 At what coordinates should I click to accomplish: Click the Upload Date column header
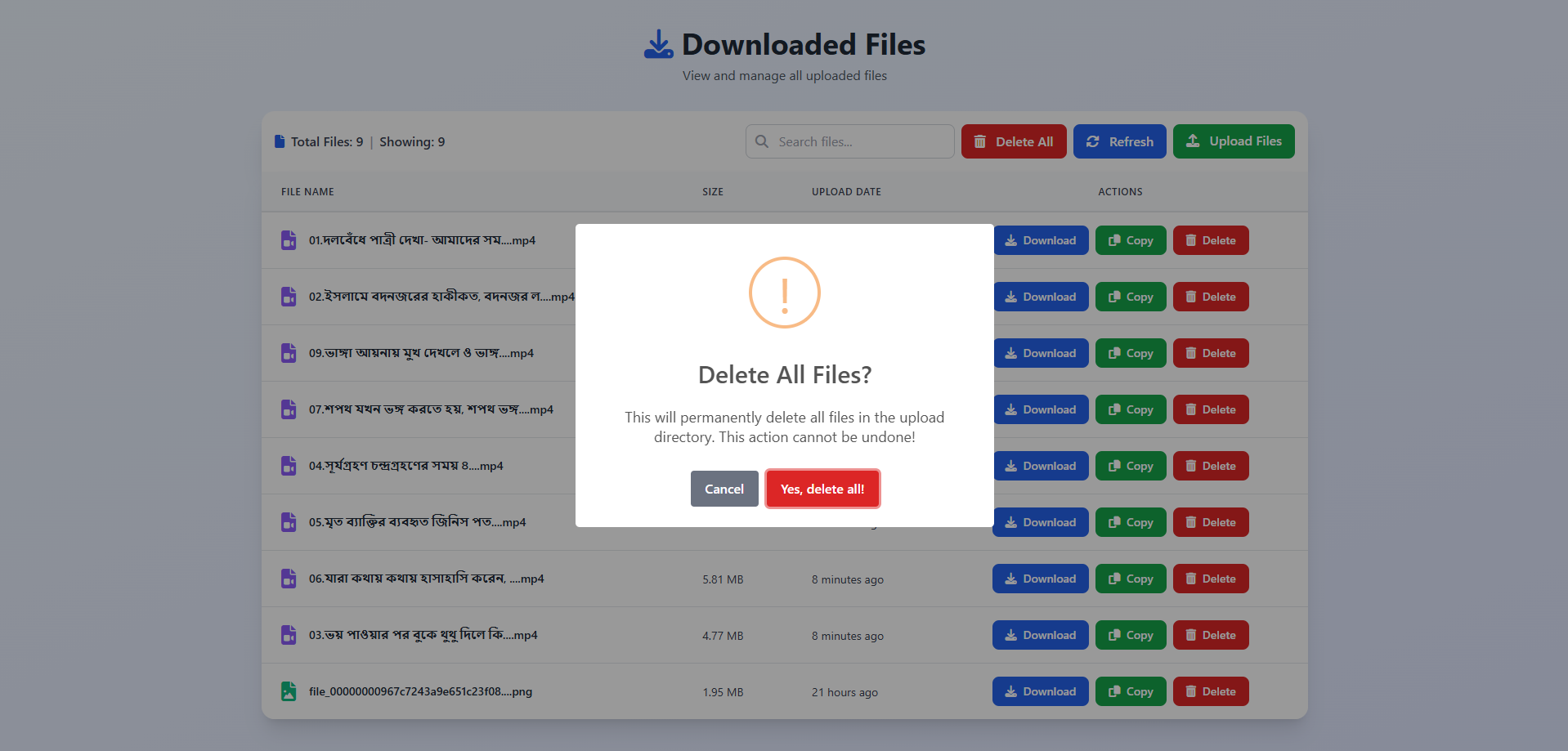click(x=845, y=192)
